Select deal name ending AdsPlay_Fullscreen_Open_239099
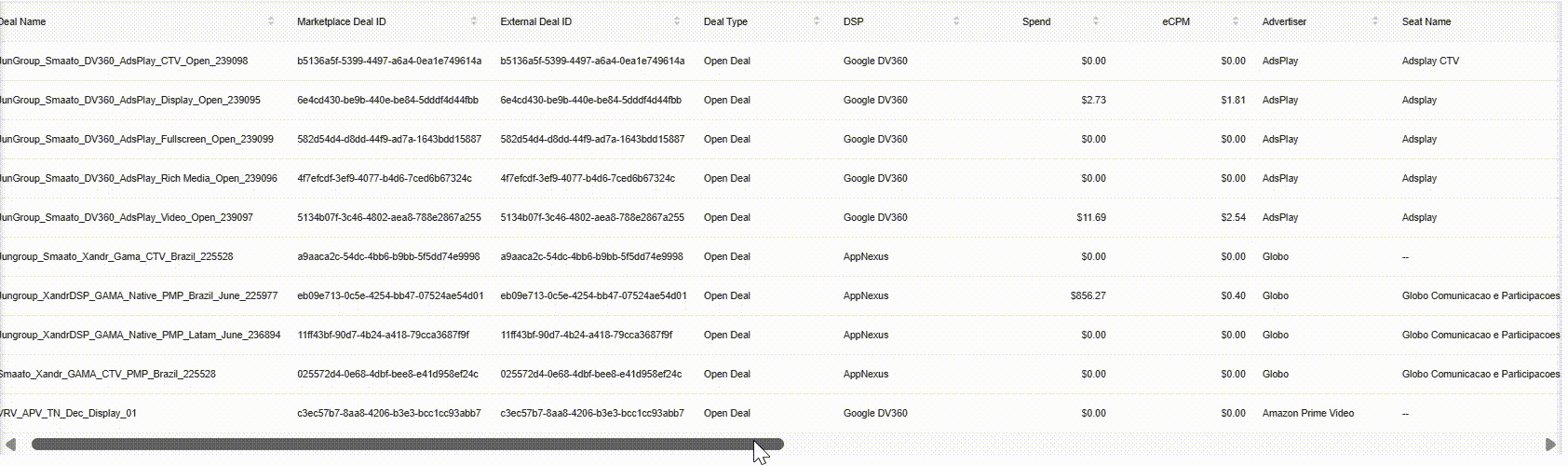The width and height of the screenshot is (1568, 466). [137, 139]
